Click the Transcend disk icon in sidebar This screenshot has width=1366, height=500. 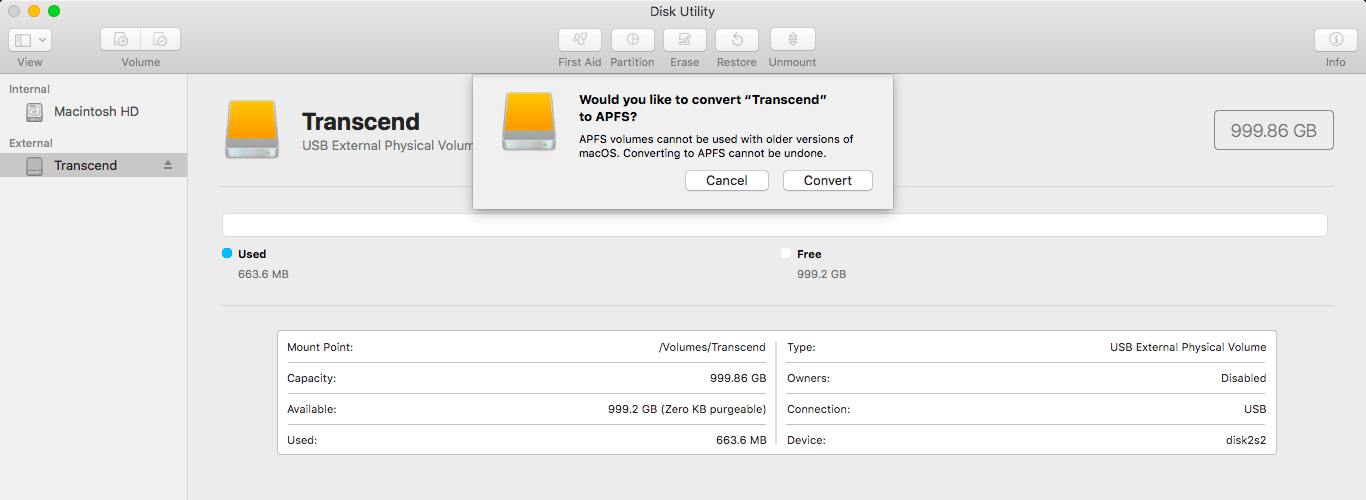(35, 165)
